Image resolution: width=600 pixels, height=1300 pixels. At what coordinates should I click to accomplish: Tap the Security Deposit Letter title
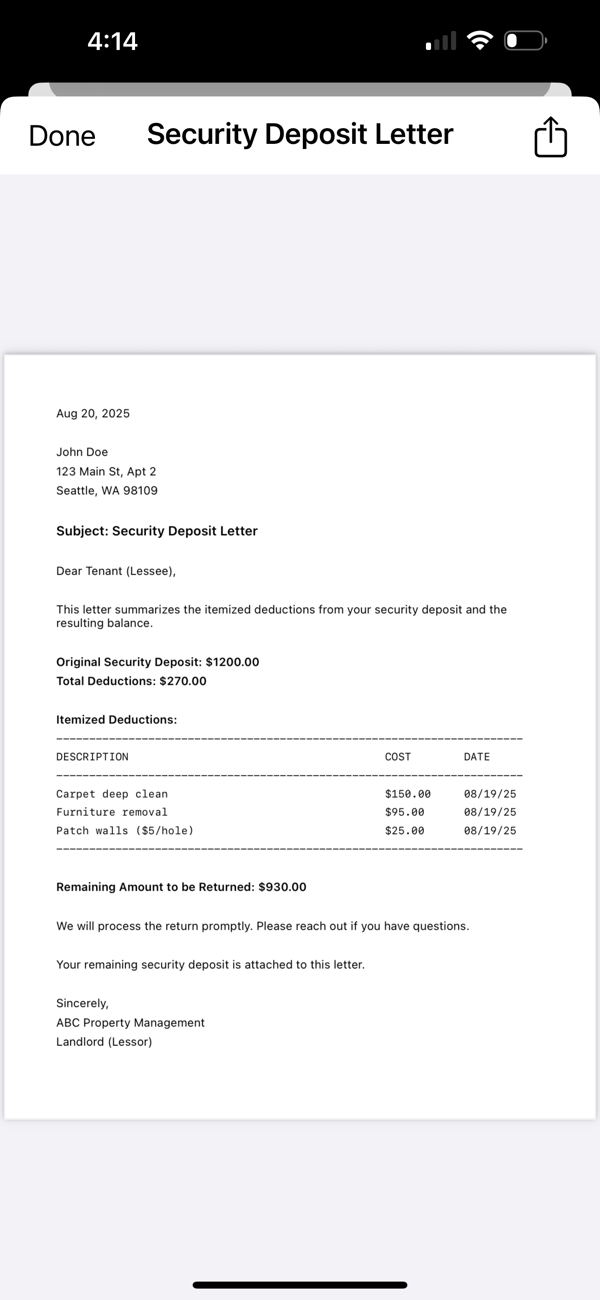click(299, 134)
